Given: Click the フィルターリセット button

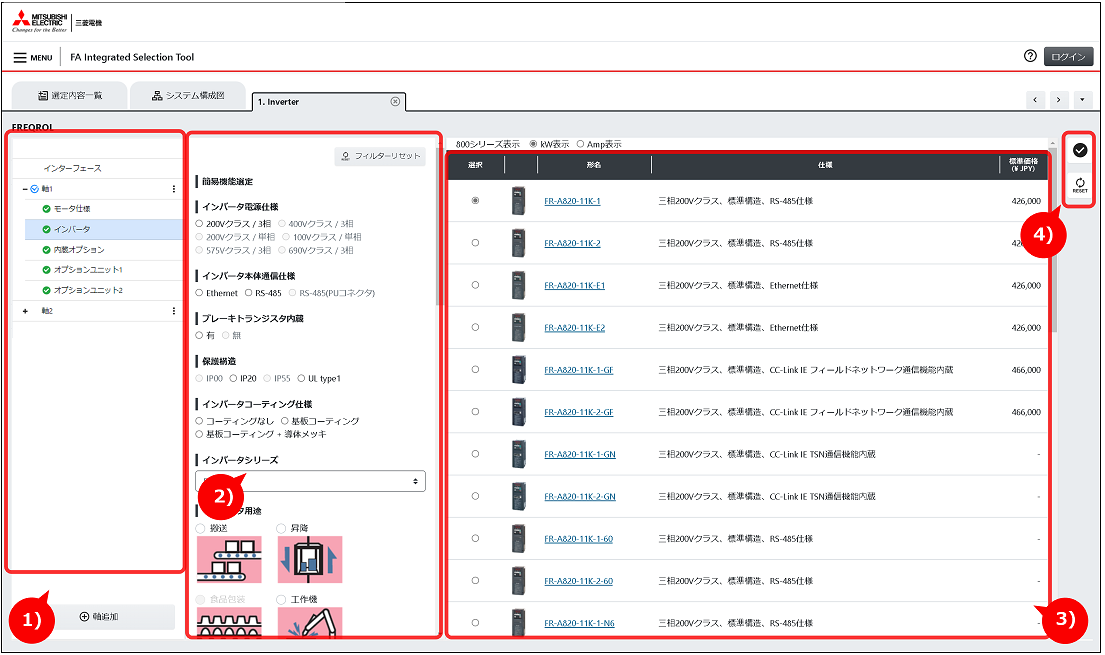Looking at the screenshot, I should 381,157.
